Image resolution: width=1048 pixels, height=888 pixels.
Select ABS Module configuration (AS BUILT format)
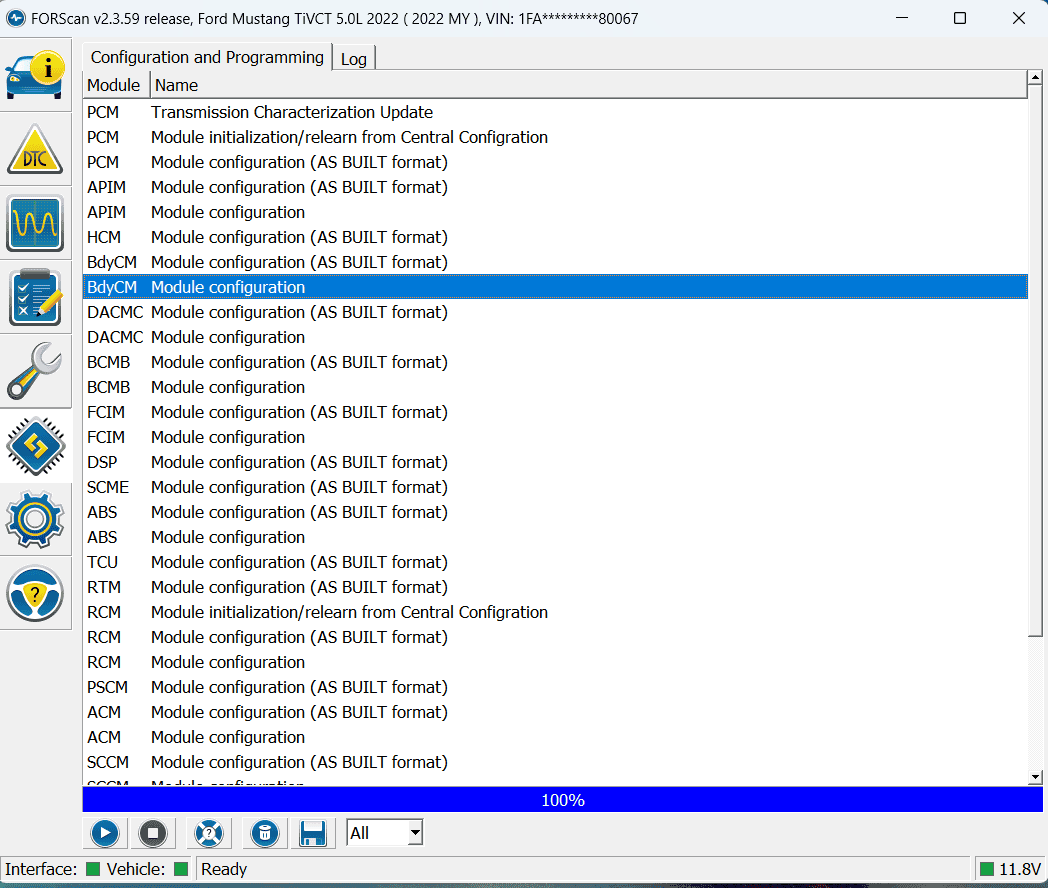coord(555,512)
